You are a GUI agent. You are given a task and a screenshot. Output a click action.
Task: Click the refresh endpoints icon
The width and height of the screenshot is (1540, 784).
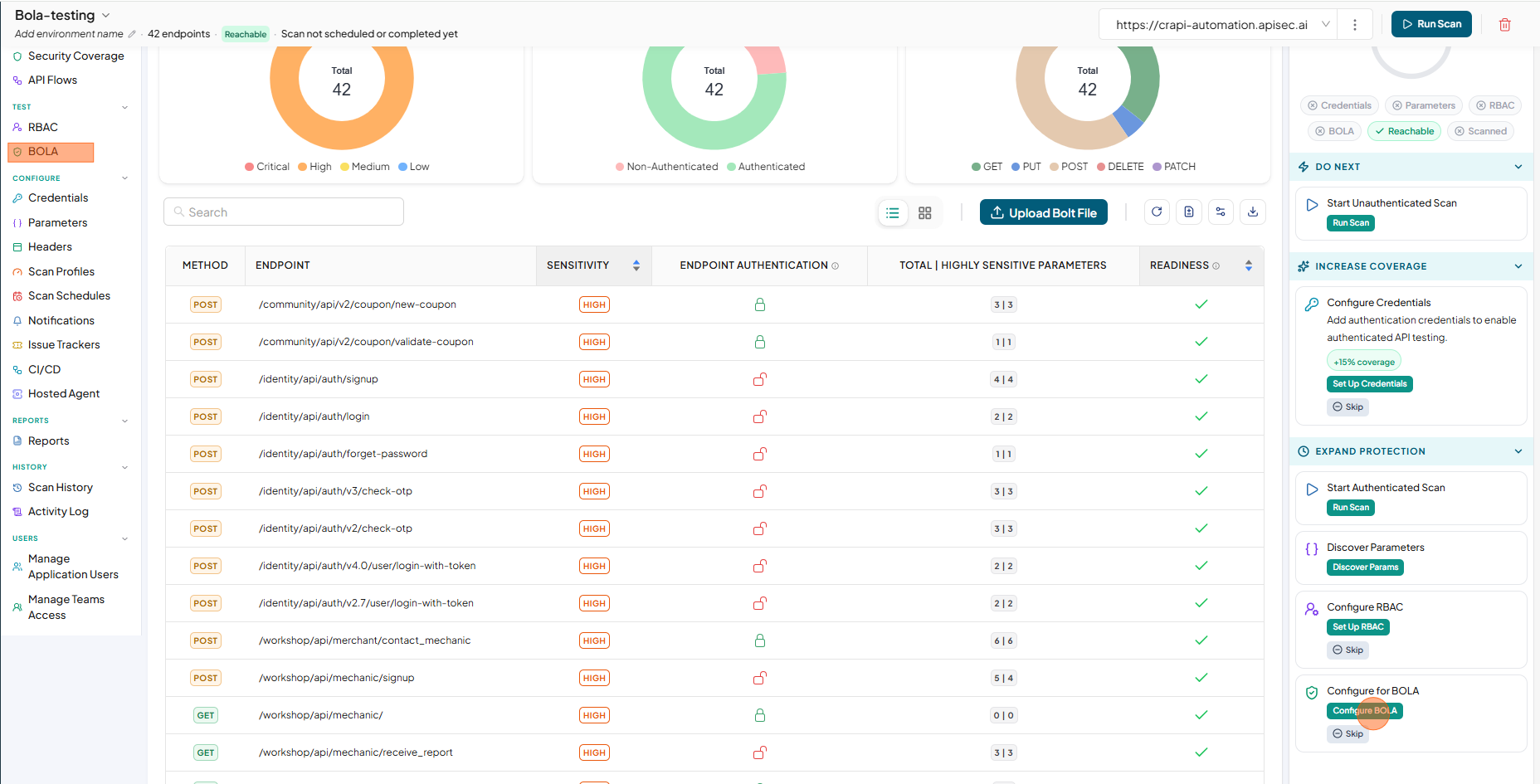coord(1157,212)
